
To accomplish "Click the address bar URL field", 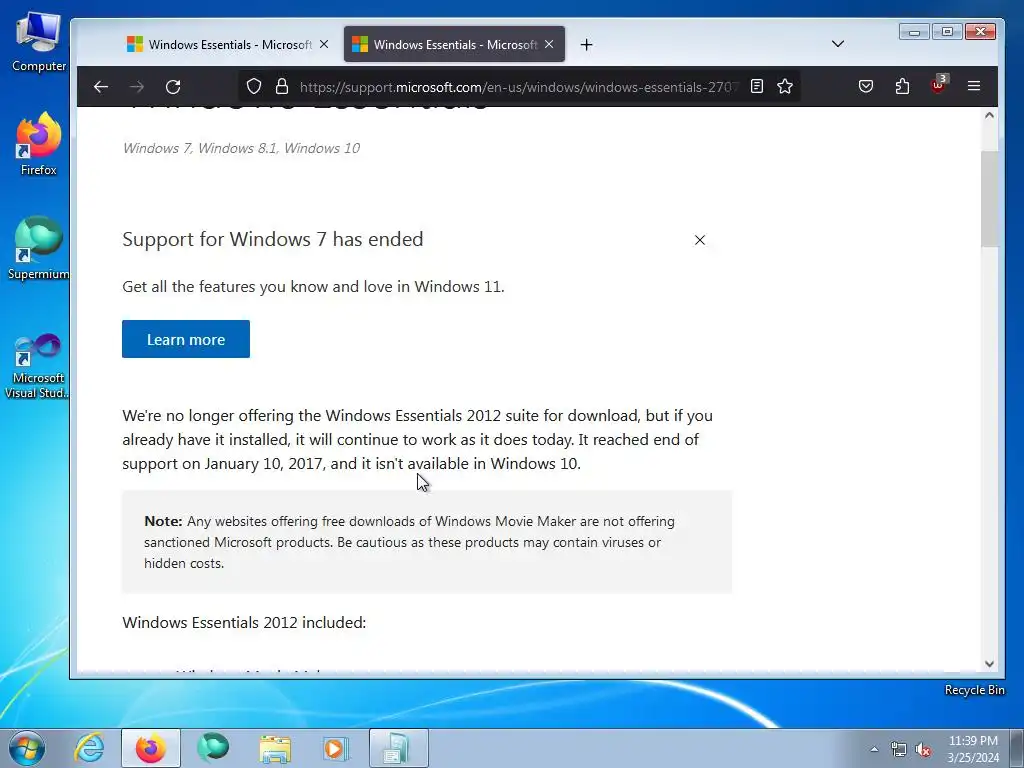I will [x=519, y=87].
